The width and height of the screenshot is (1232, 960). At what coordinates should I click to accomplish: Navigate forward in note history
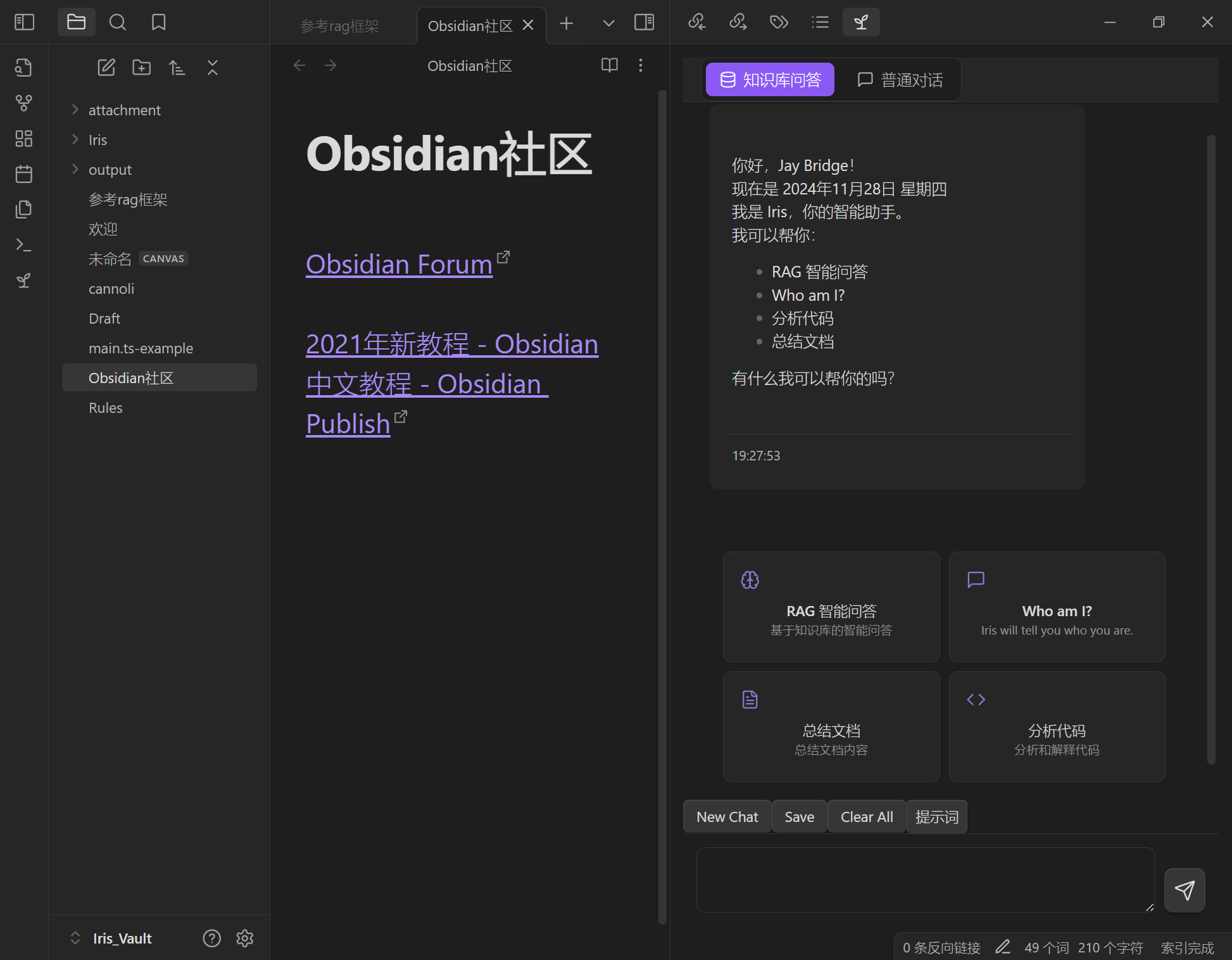330,65
